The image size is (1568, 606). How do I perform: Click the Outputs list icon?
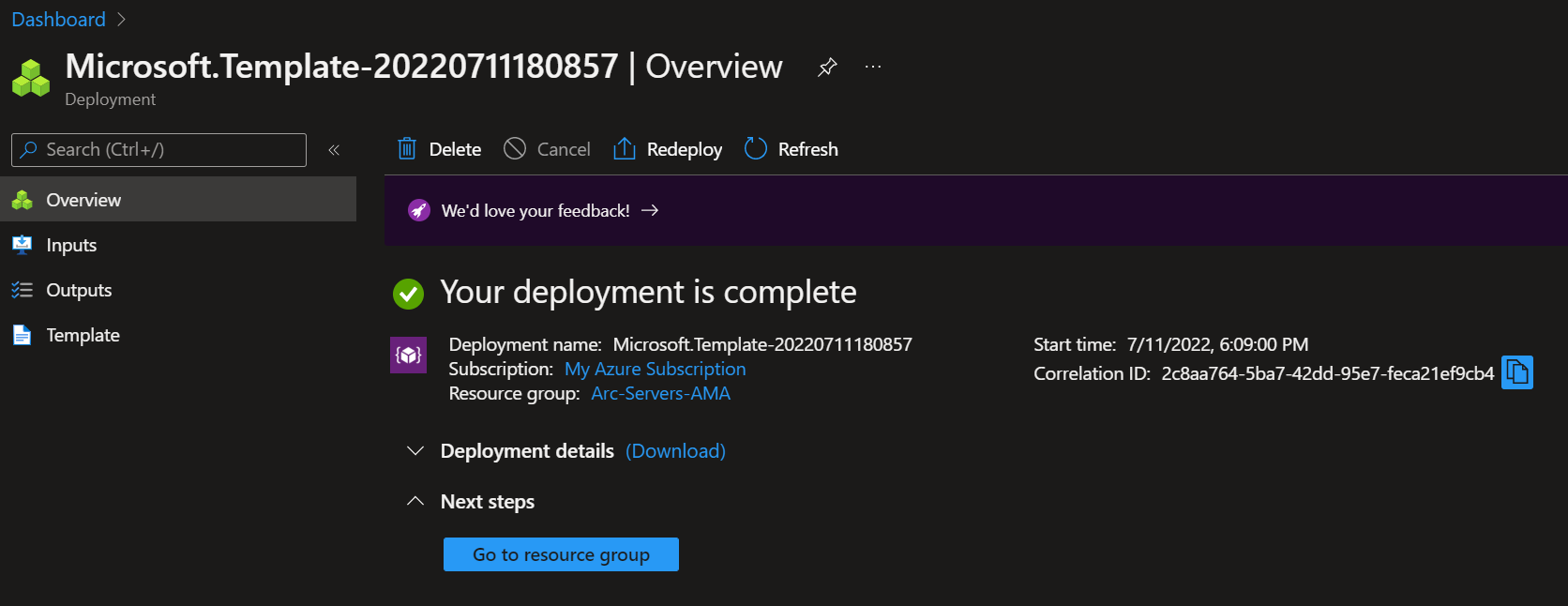(x=22, y=290)
